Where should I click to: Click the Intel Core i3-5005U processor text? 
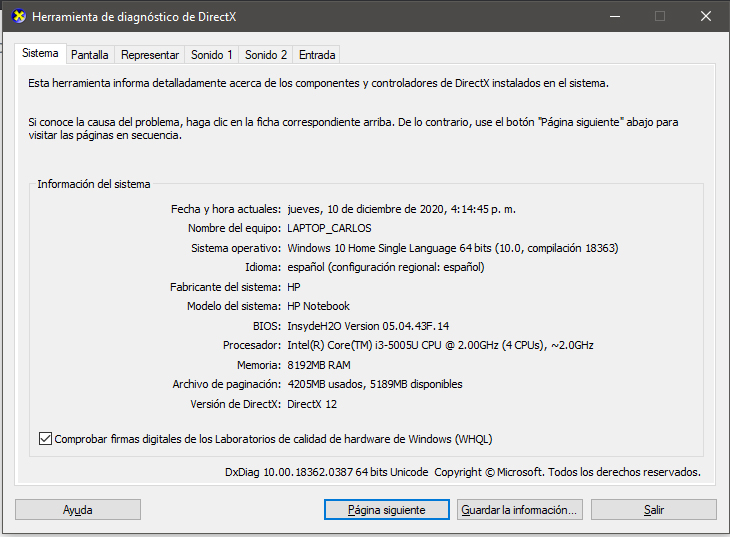tap(440, 345)
